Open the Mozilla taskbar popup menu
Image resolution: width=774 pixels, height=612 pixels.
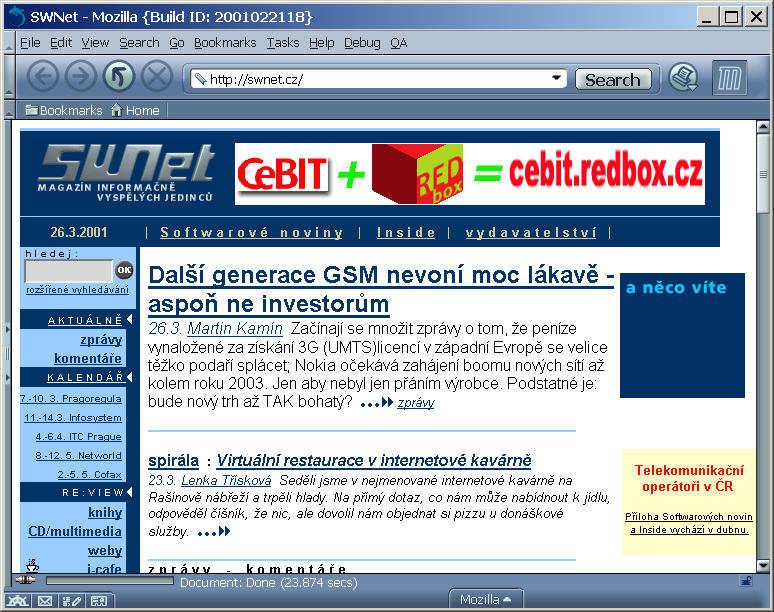(486, 600)
